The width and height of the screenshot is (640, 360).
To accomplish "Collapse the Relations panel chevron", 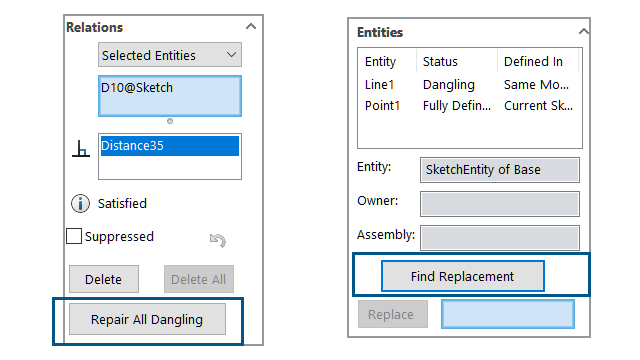I will [x=251, y=27].
